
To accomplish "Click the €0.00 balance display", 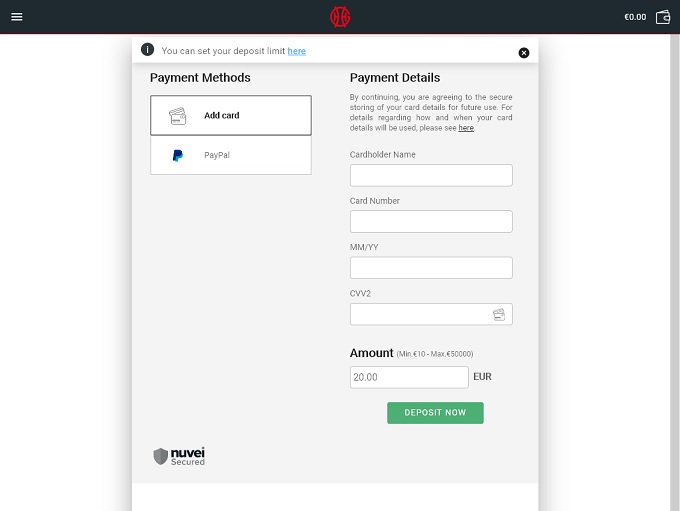I will coord(635,17).
